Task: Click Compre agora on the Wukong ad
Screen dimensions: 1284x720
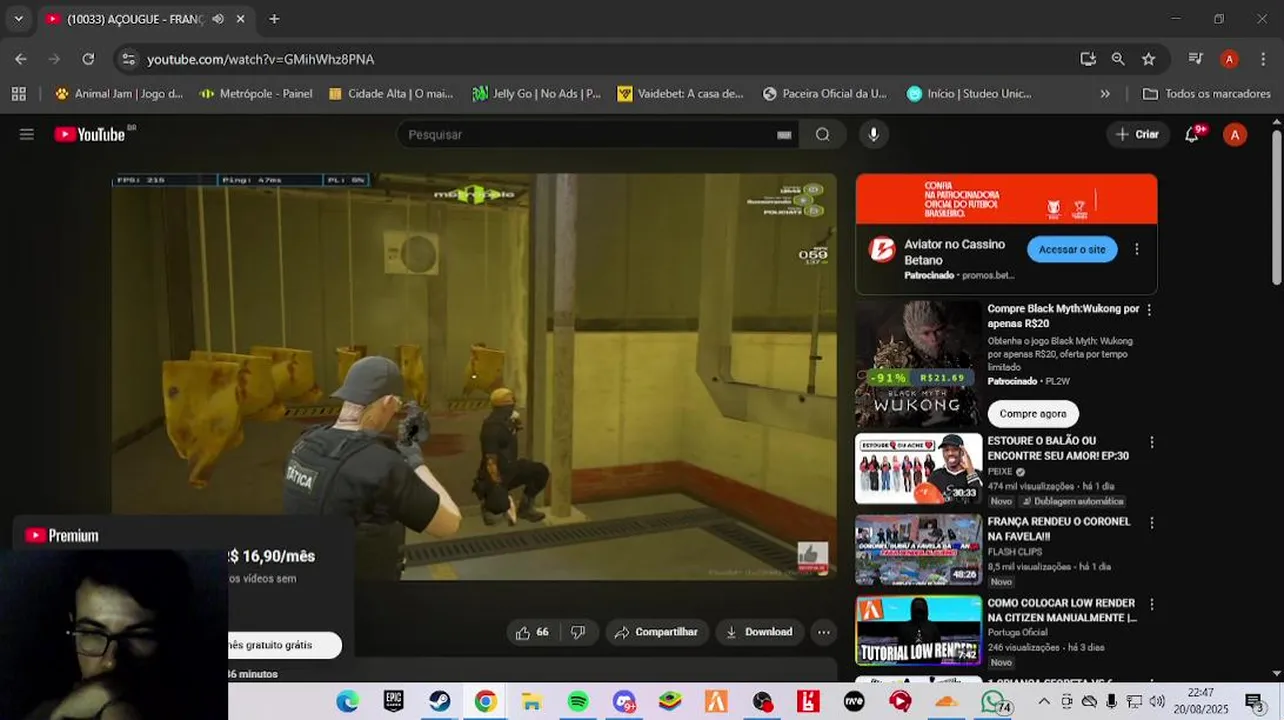Action: pos(1033,414)
